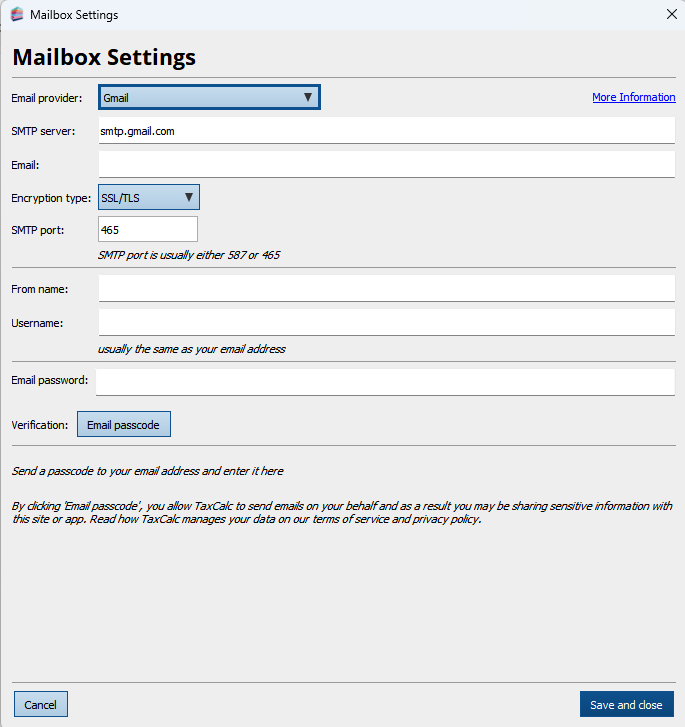685x727 pixels.
Task: Click into the Username input field
Action: coord(386,322)
